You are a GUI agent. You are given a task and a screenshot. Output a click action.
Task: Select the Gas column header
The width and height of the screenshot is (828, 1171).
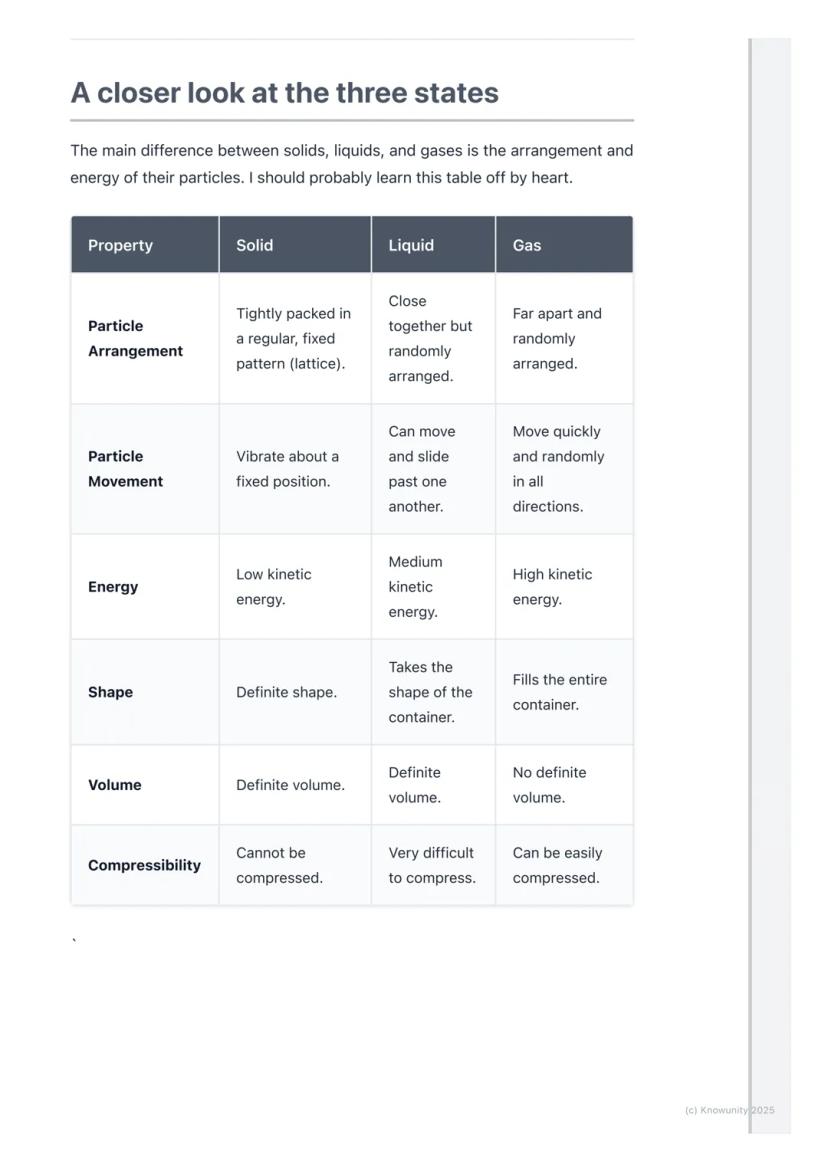pos(527,245)
